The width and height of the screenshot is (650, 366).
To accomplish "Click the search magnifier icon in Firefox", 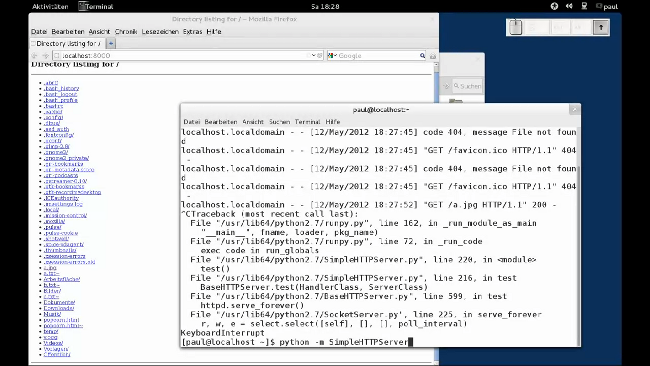I will coord(422,56).
